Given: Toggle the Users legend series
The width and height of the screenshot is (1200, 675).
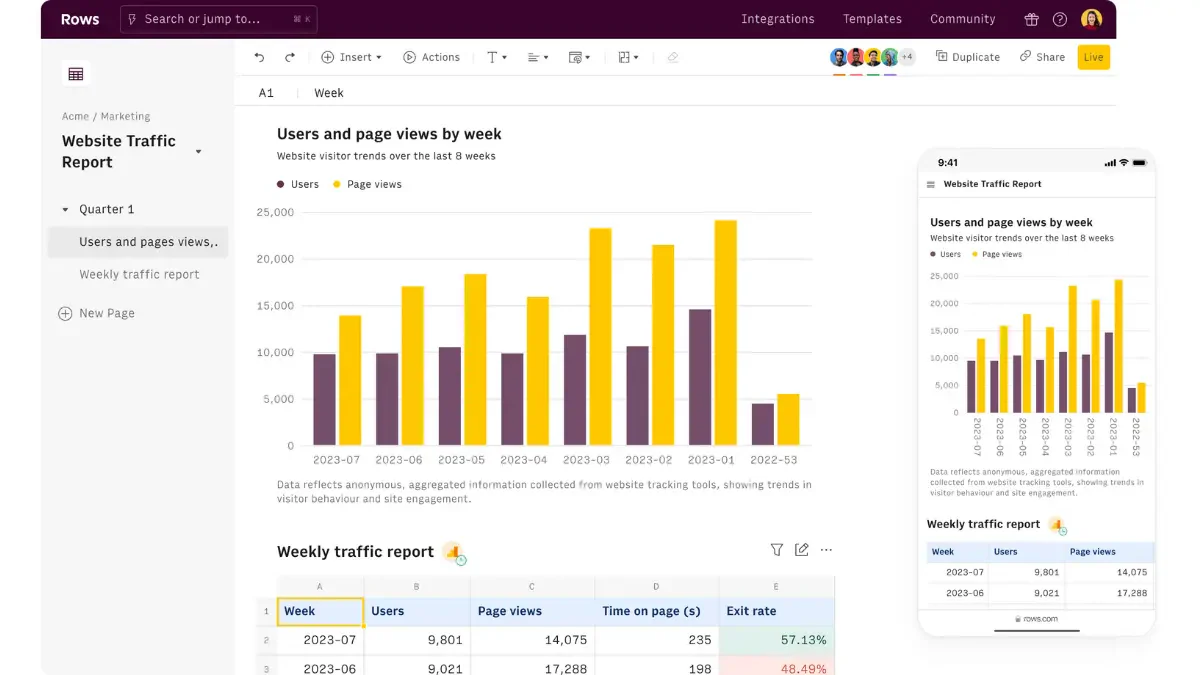Looking at the screenshot, I should [x=298, y=184].
